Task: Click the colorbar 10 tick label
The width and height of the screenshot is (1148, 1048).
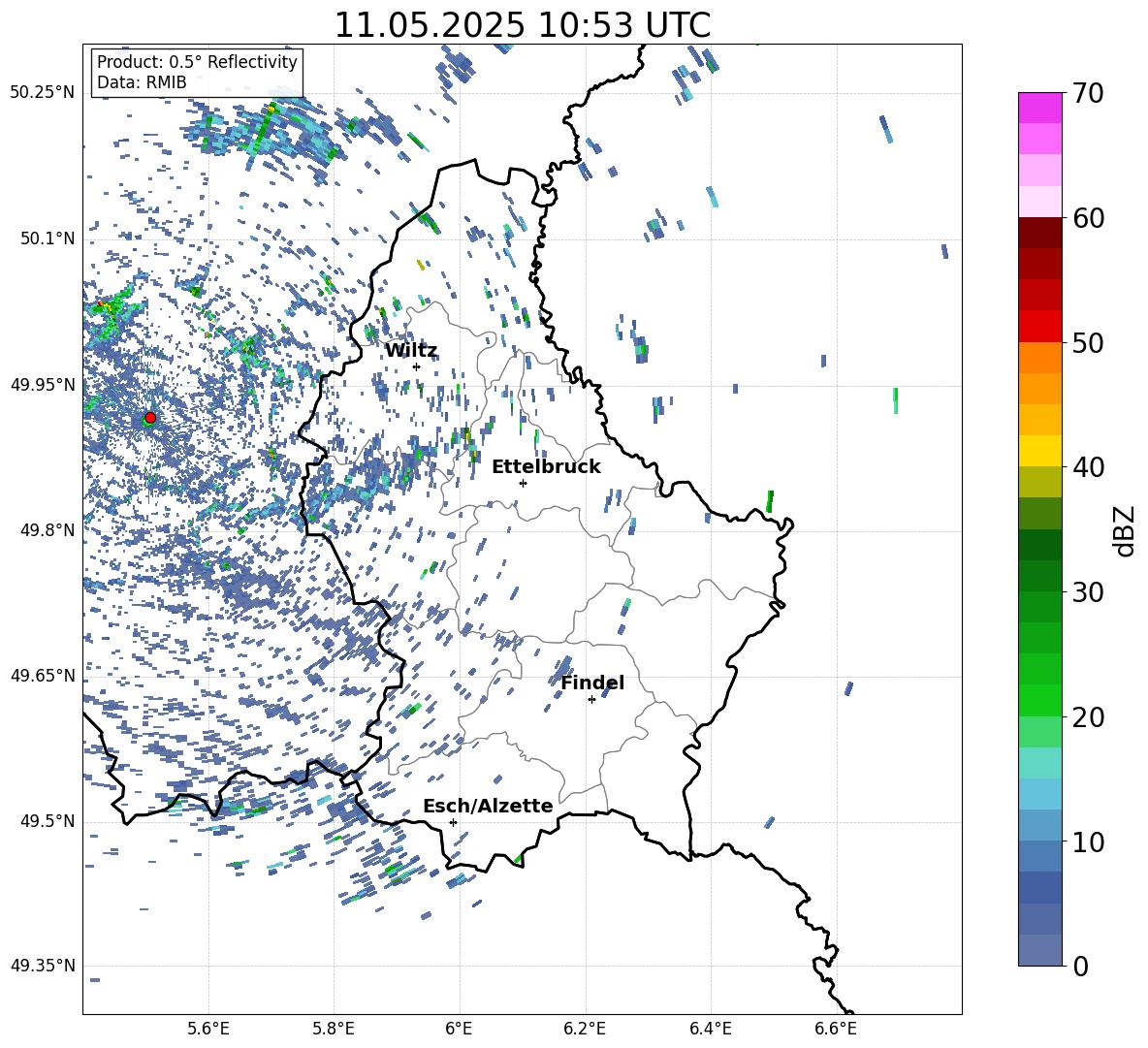Action: [1088, 842]
